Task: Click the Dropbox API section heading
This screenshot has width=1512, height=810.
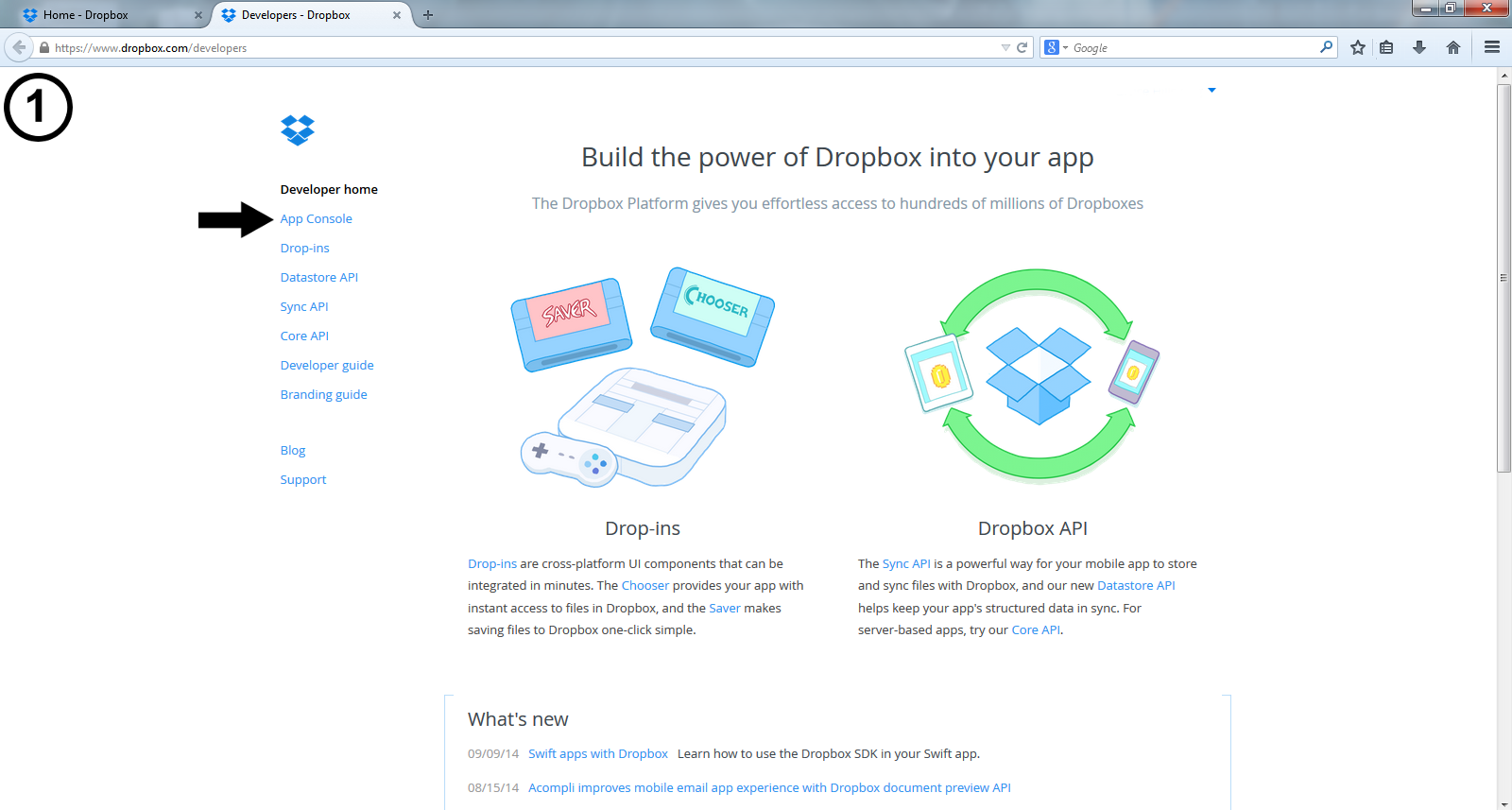Action: click(1033, 528)
